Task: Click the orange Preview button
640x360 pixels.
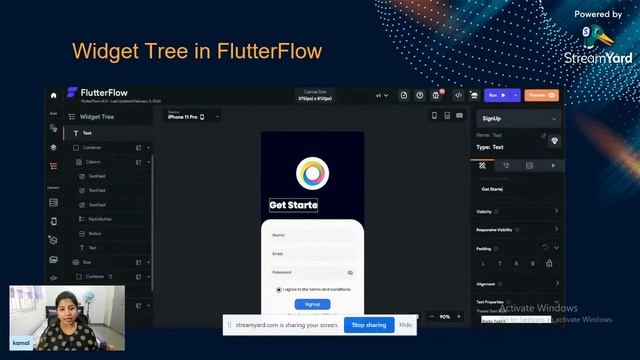Action: coord(542,95)
